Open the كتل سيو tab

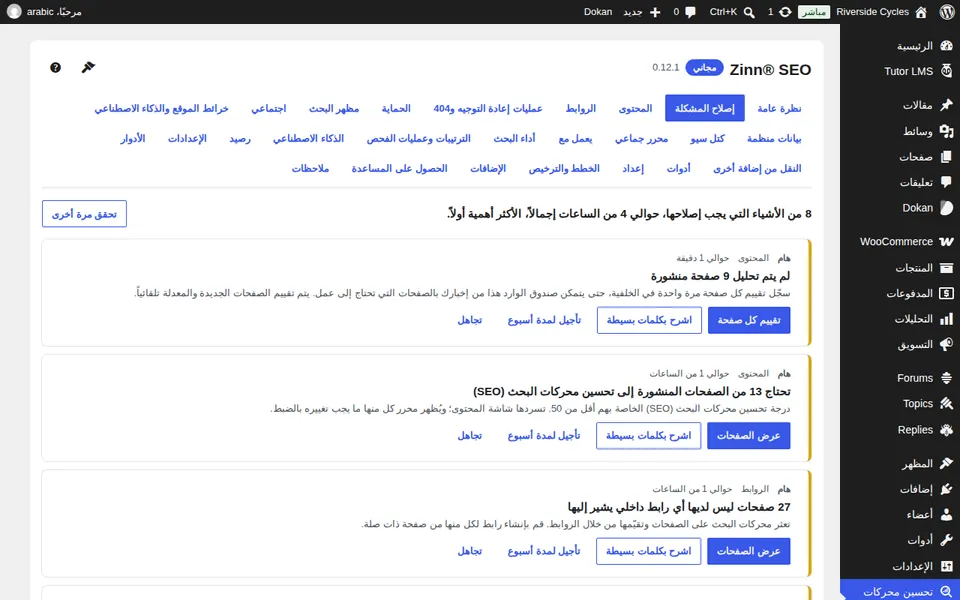click(x=707, y=138)
